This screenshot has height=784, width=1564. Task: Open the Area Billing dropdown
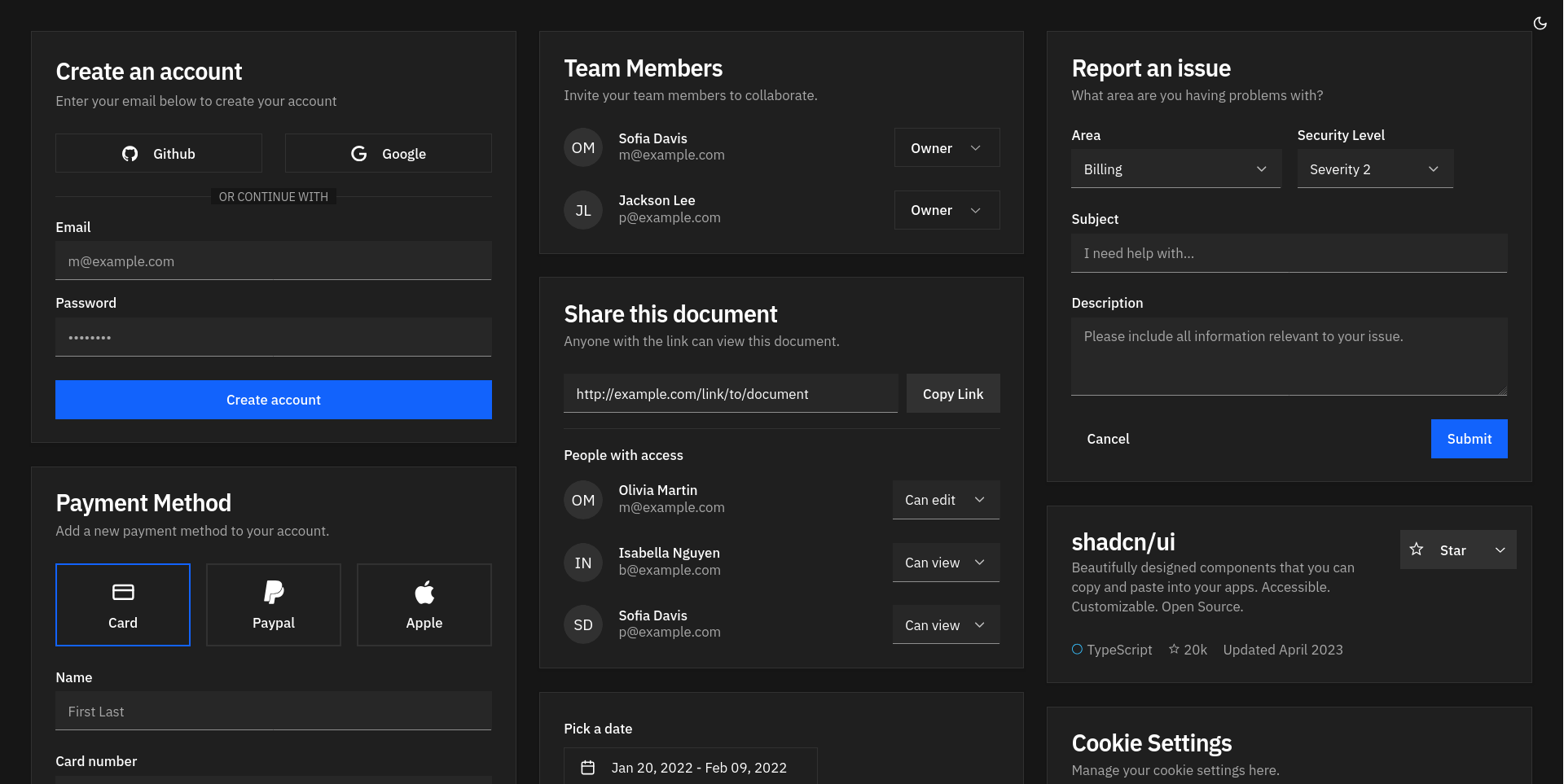1176,169
